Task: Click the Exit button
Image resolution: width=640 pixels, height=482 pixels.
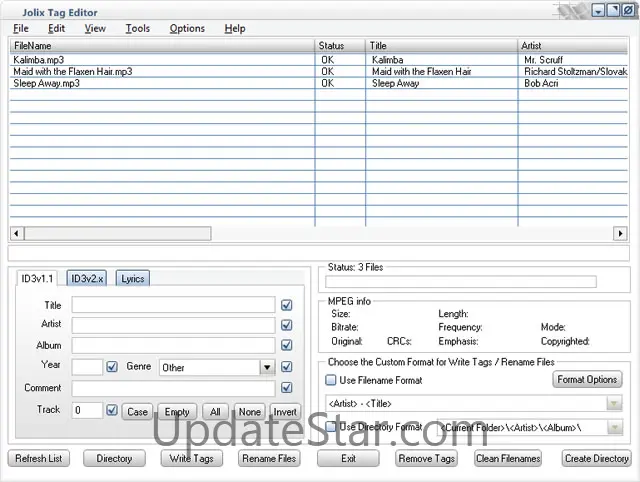Action: [348, 458]
